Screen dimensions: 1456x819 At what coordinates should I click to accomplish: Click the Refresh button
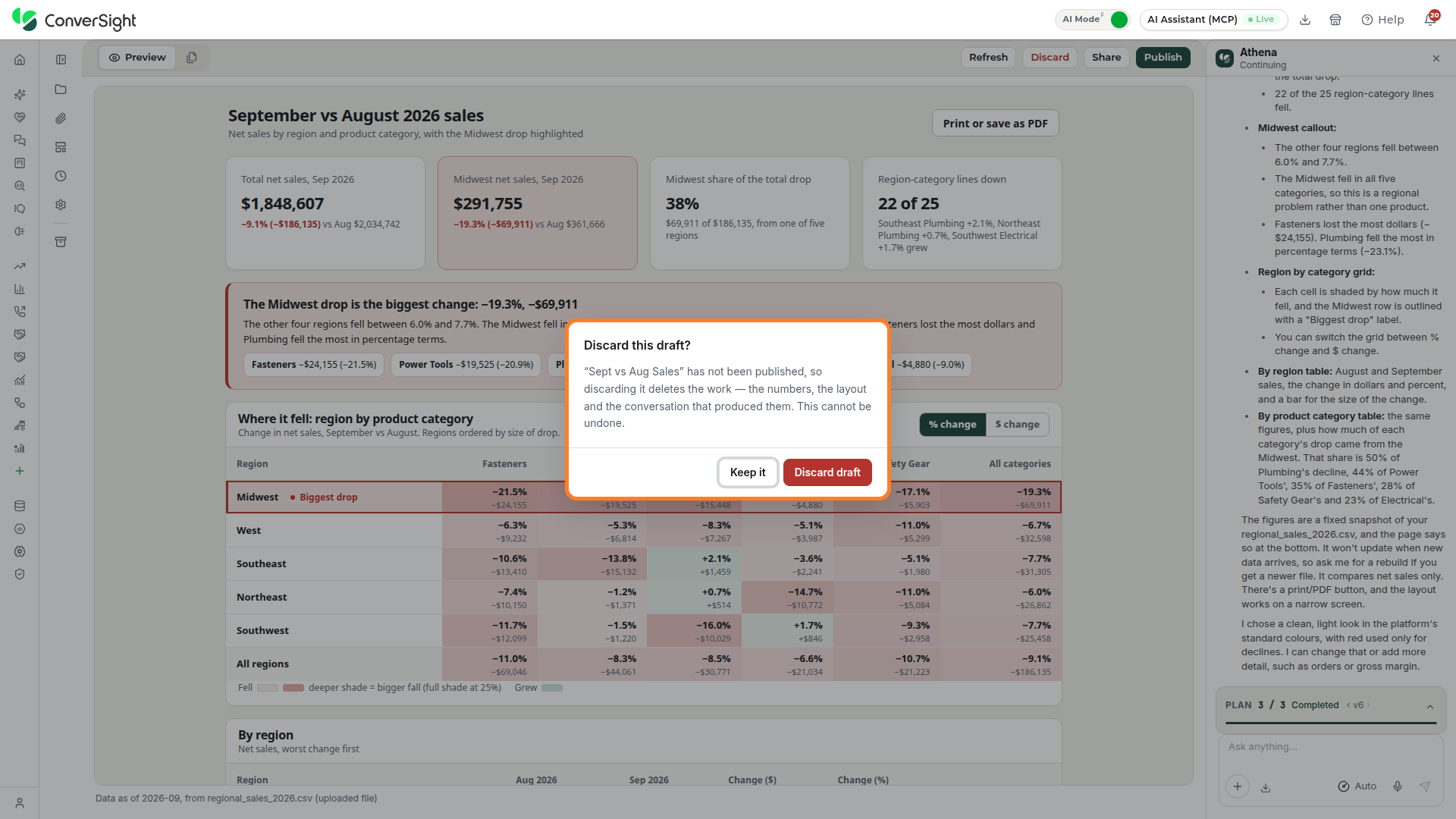[988, 58]
